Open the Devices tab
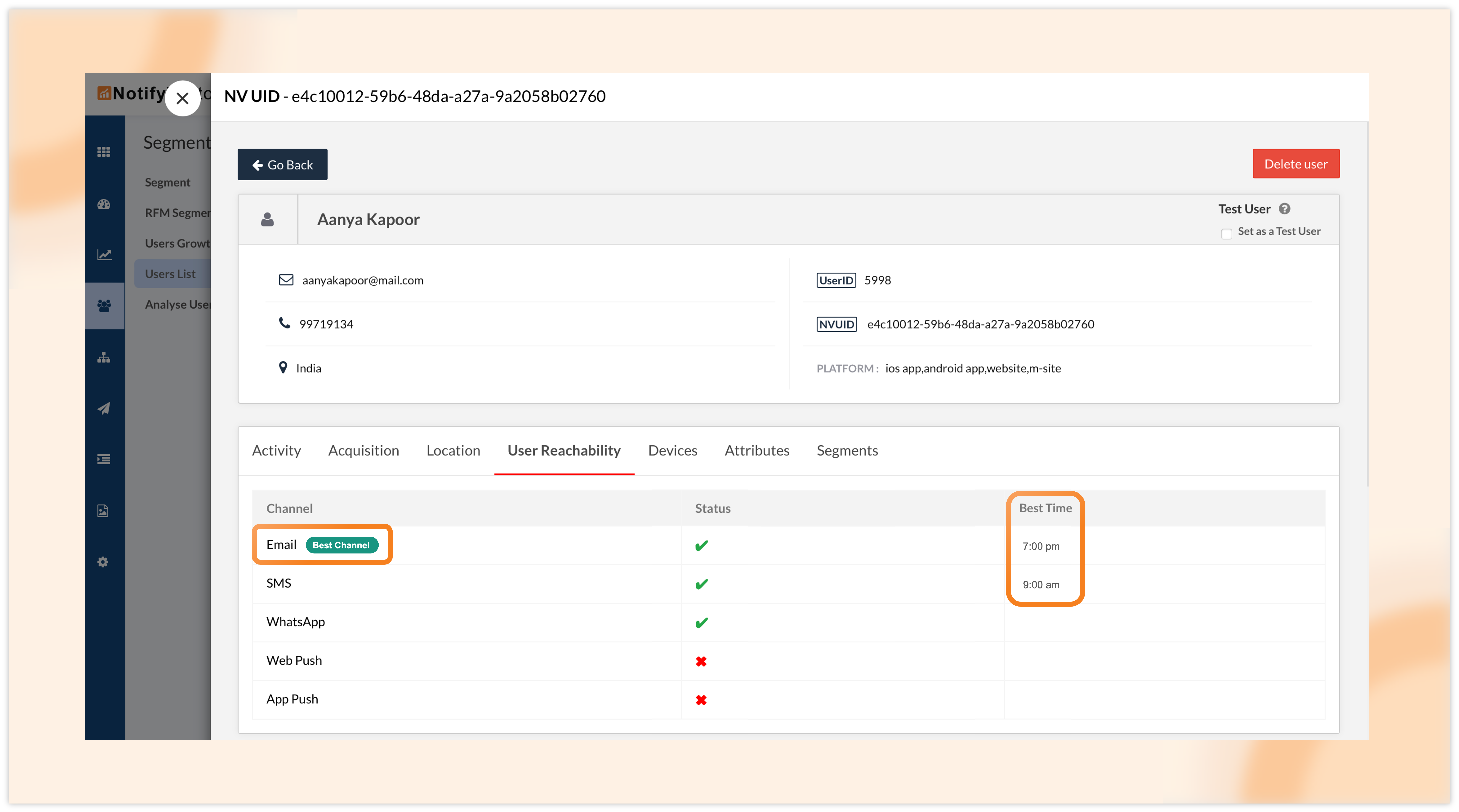The width and height of the screenshot is (1459, 812). click(672, 450)
